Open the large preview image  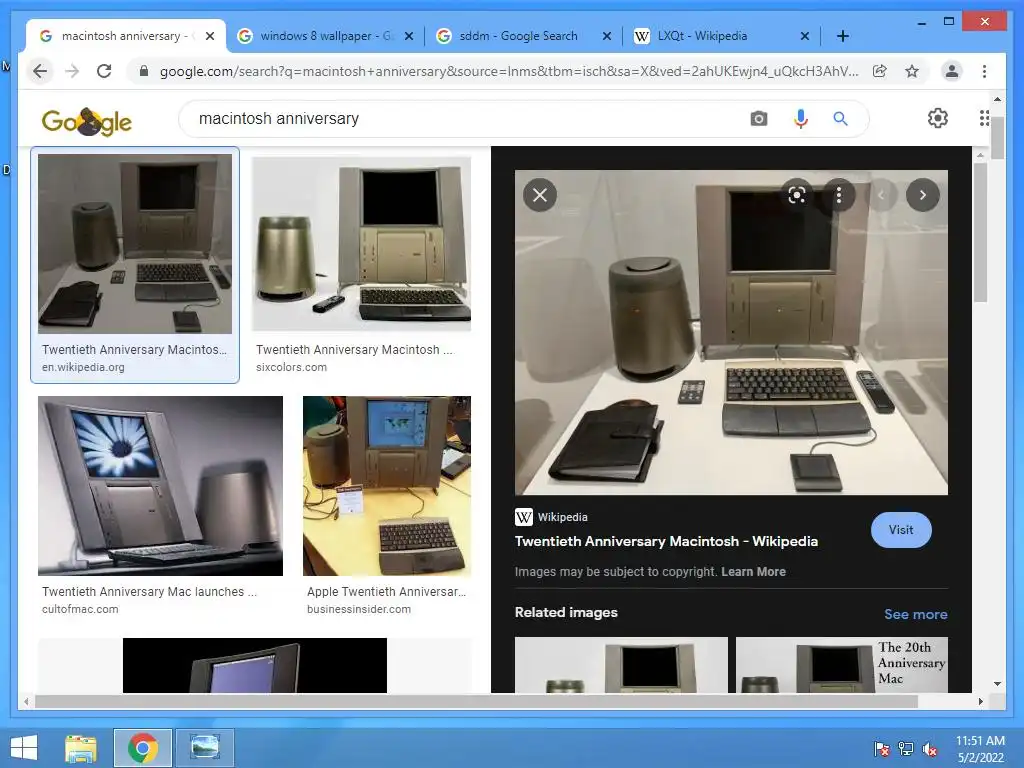[731, 332]
